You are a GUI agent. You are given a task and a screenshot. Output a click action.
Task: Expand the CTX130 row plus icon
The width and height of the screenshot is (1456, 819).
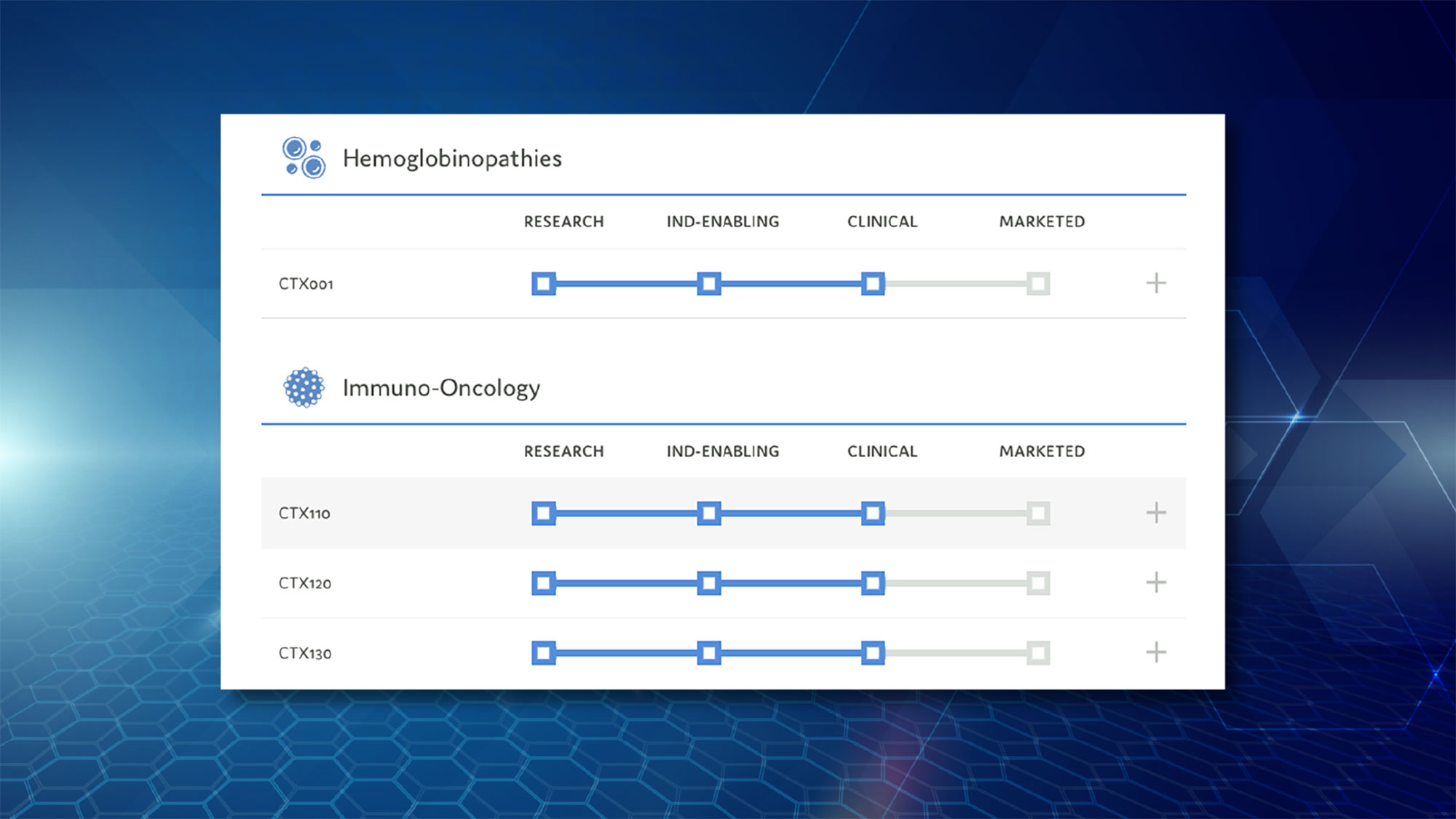[1156, 652]
